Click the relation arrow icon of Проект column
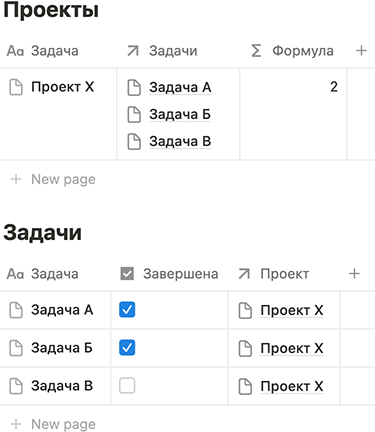This screenshot has width=375, height=432. 244,274
